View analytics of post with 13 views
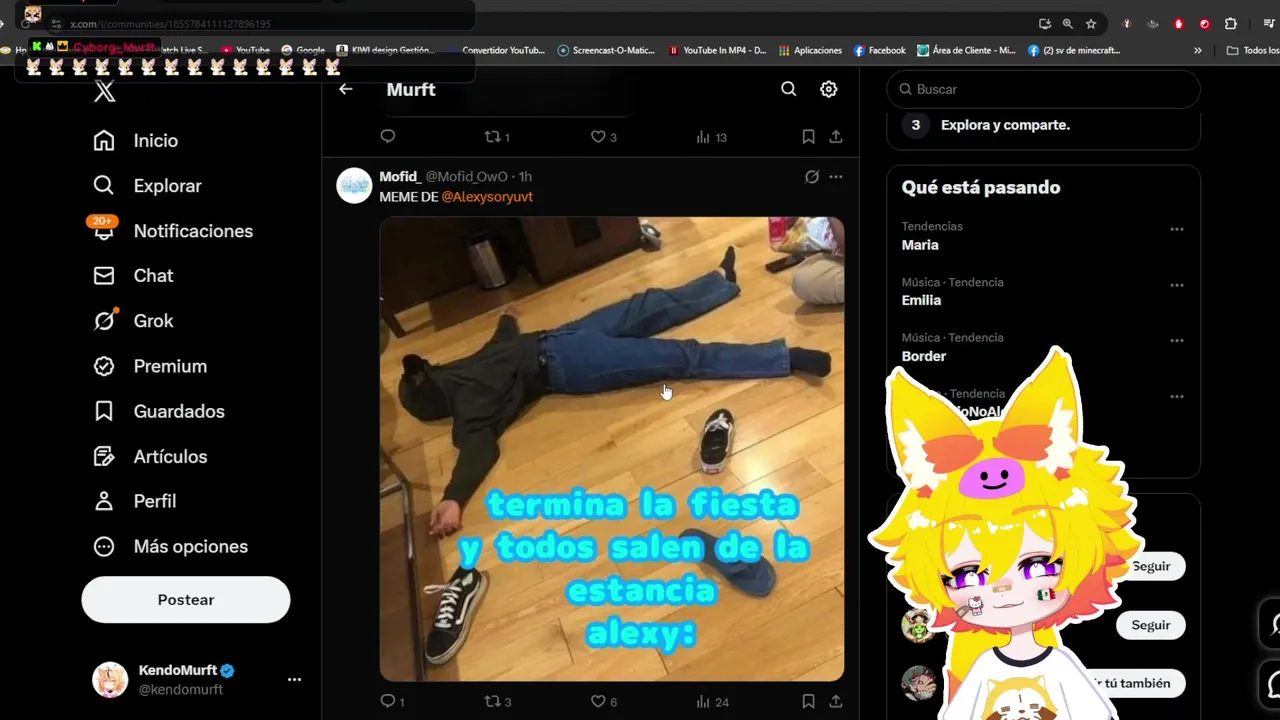The height and width of the screenshot is (720, 1280). point(712,137)
